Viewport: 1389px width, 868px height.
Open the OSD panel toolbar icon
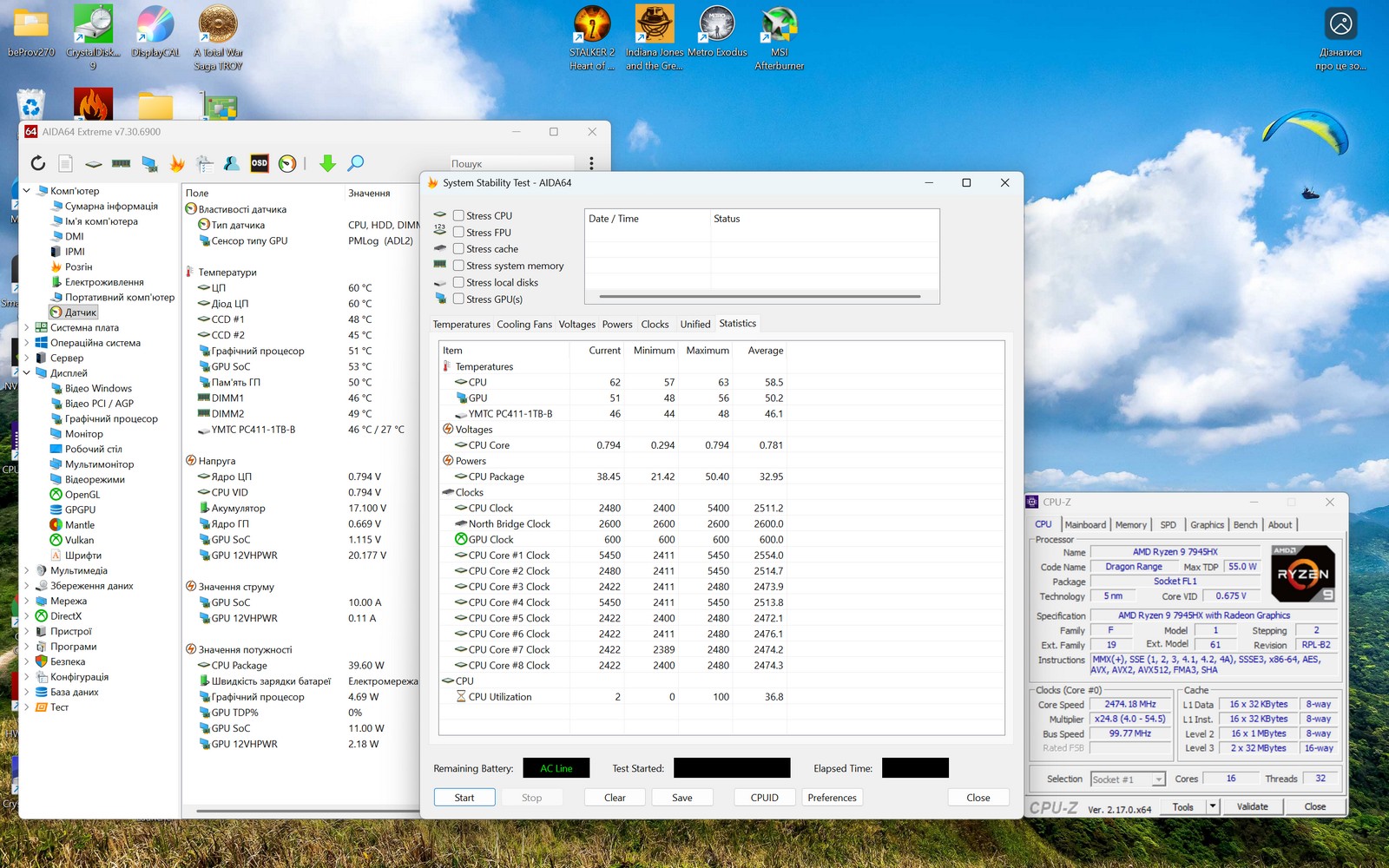pyautogui.click(x=260, y=163)
